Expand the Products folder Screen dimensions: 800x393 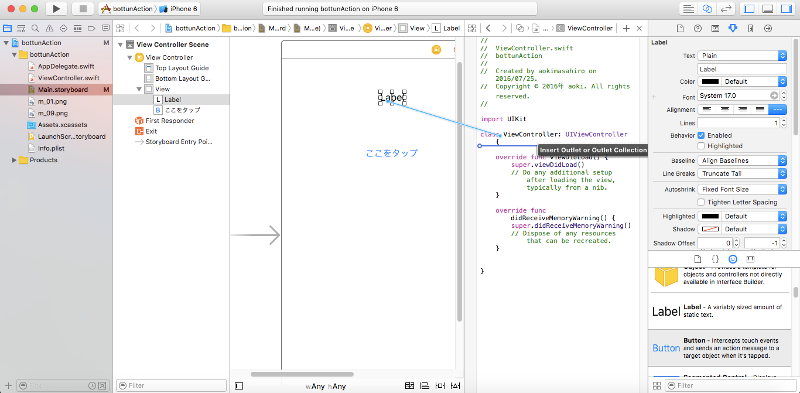tap(14, 160)
